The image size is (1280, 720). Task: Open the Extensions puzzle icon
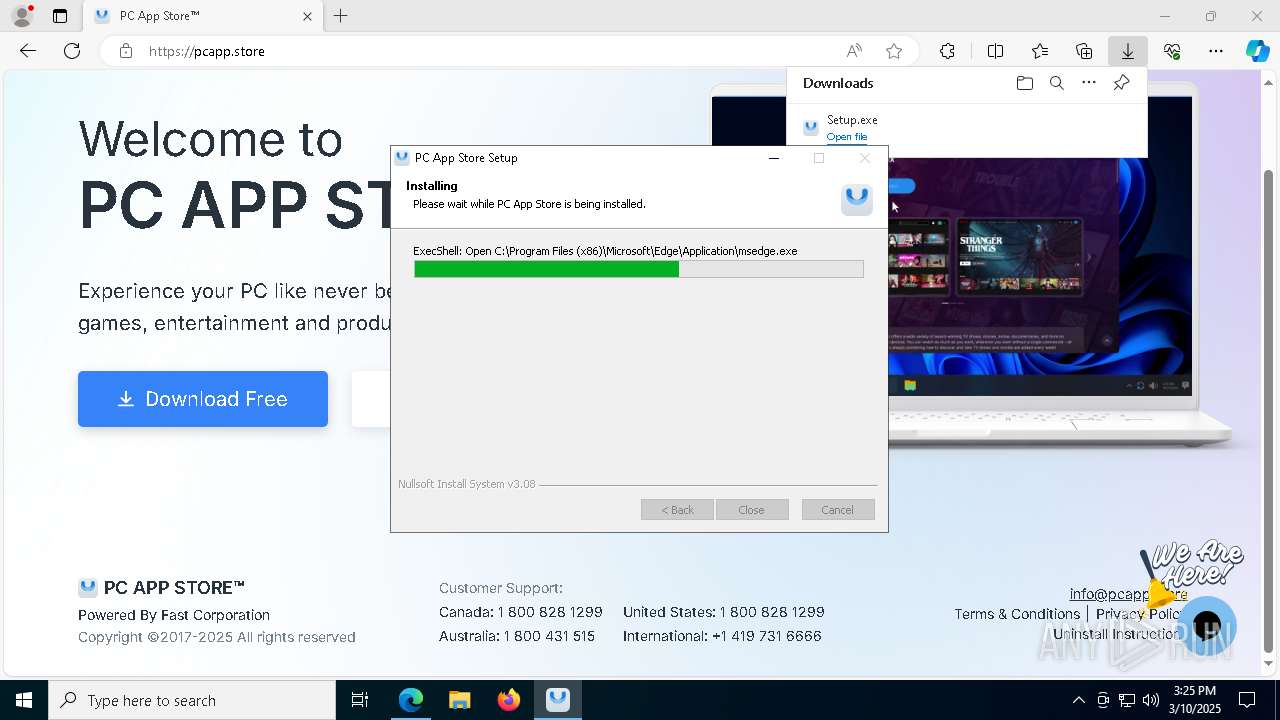click(947, 51)
